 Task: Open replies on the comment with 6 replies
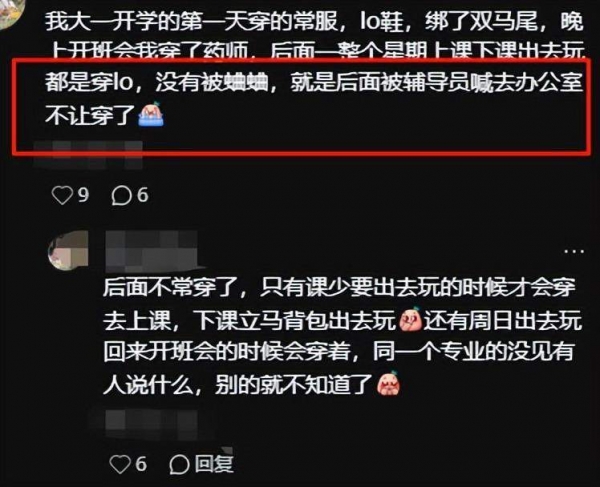click(121, 196)
